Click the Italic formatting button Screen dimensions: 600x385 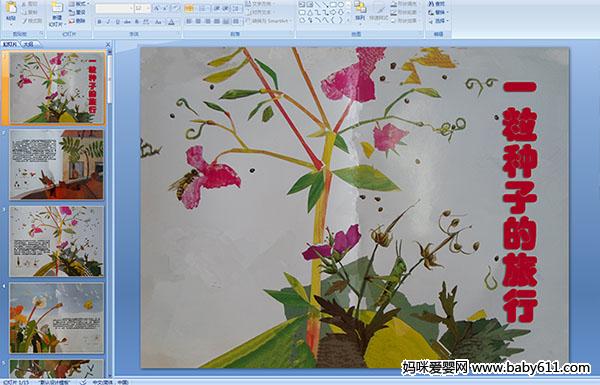click(108, 22)
